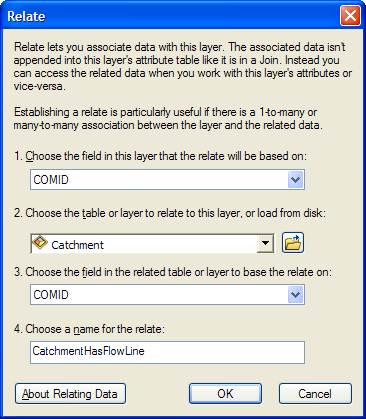
Task: Close the Relate dialog with the X
Action: 350,16
